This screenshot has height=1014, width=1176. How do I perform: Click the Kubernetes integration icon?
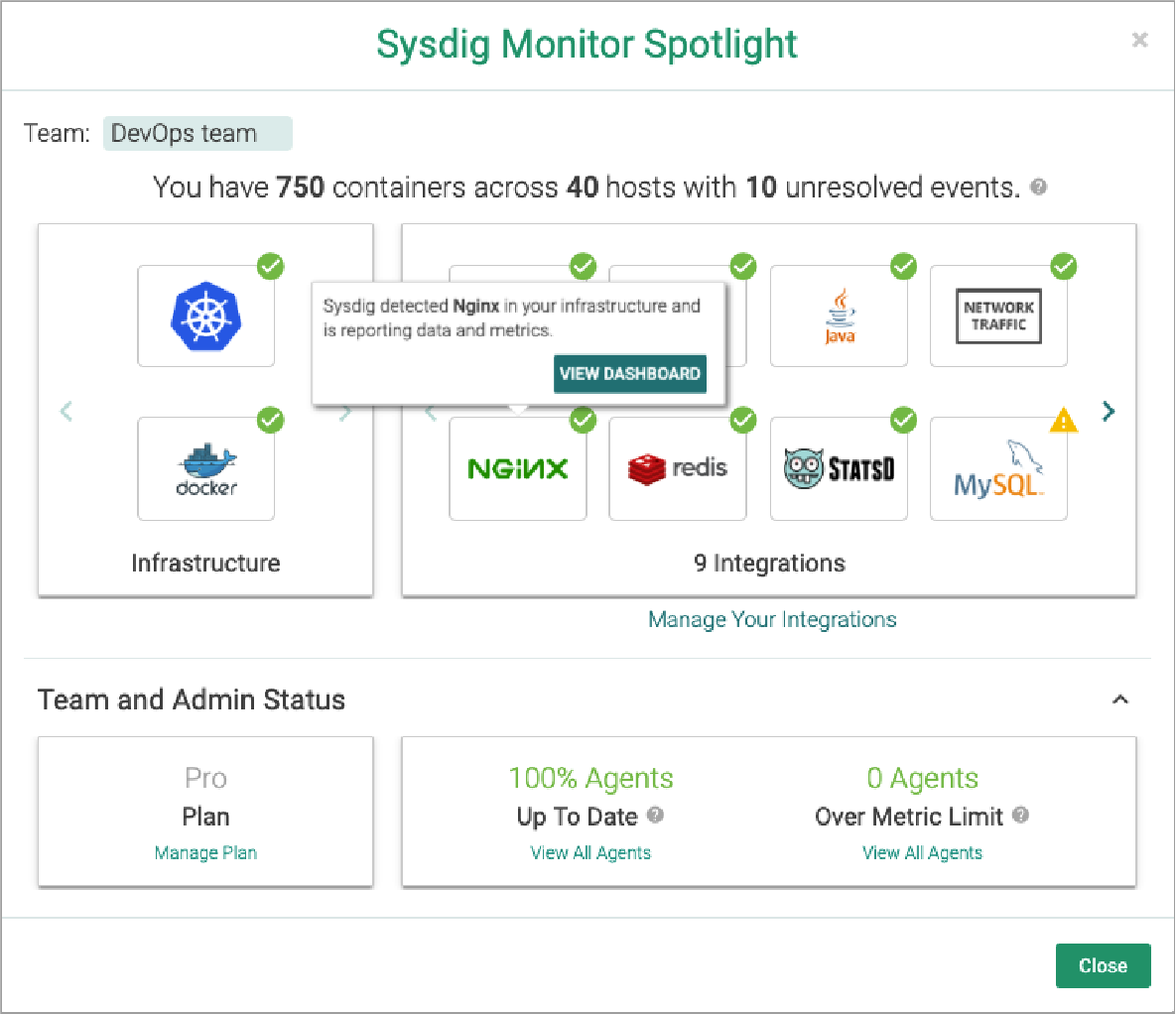coord(205,316)
